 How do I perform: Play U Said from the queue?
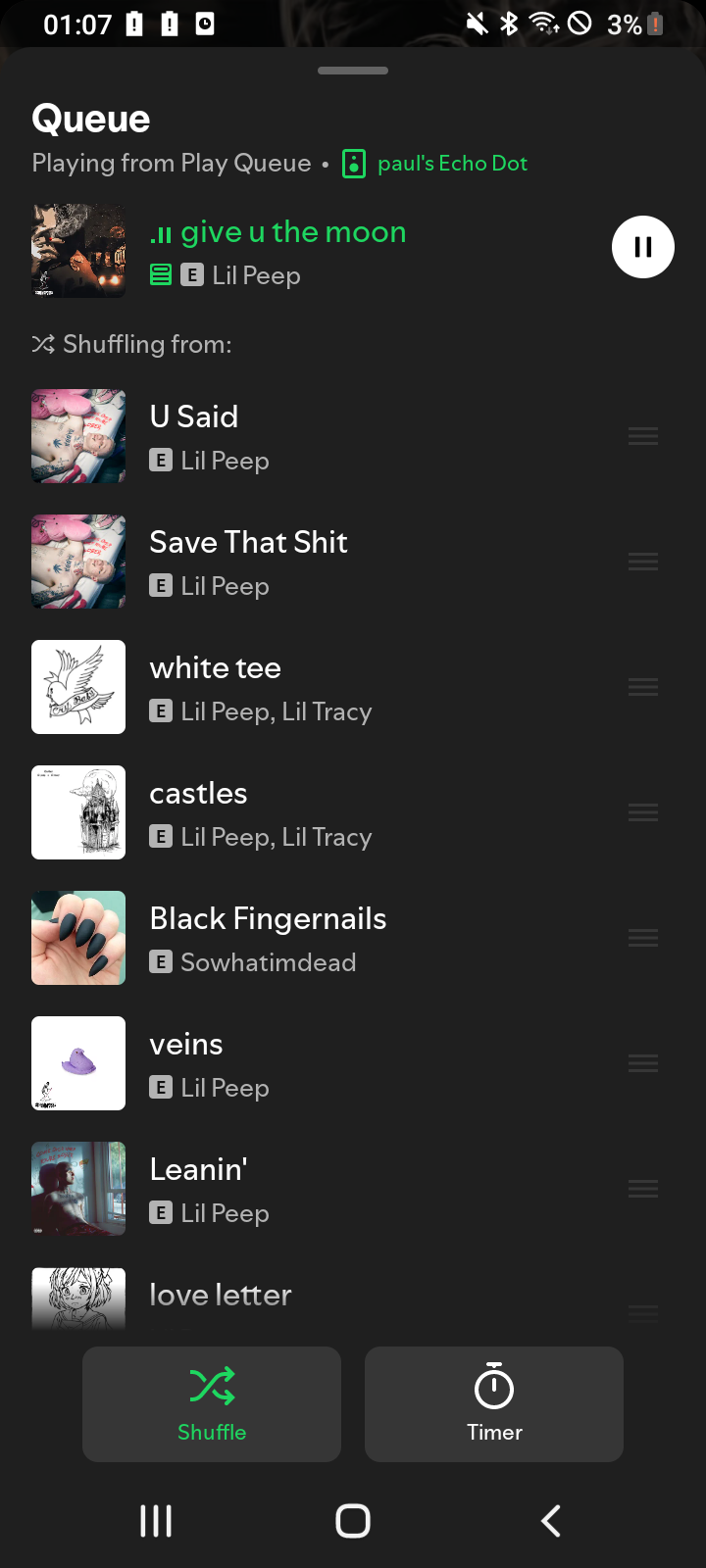[x=294, y=436]
